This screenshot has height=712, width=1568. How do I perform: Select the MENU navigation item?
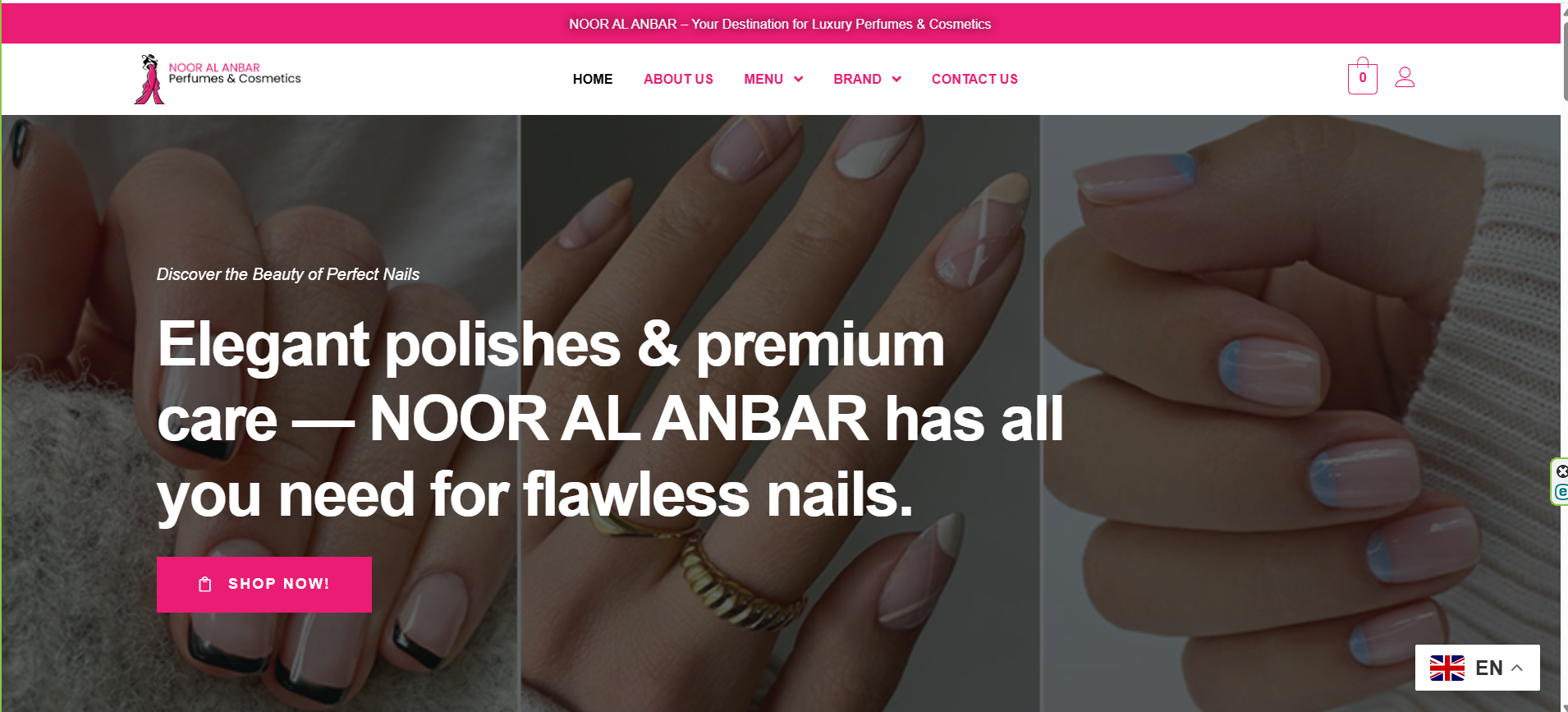point(763,79)
